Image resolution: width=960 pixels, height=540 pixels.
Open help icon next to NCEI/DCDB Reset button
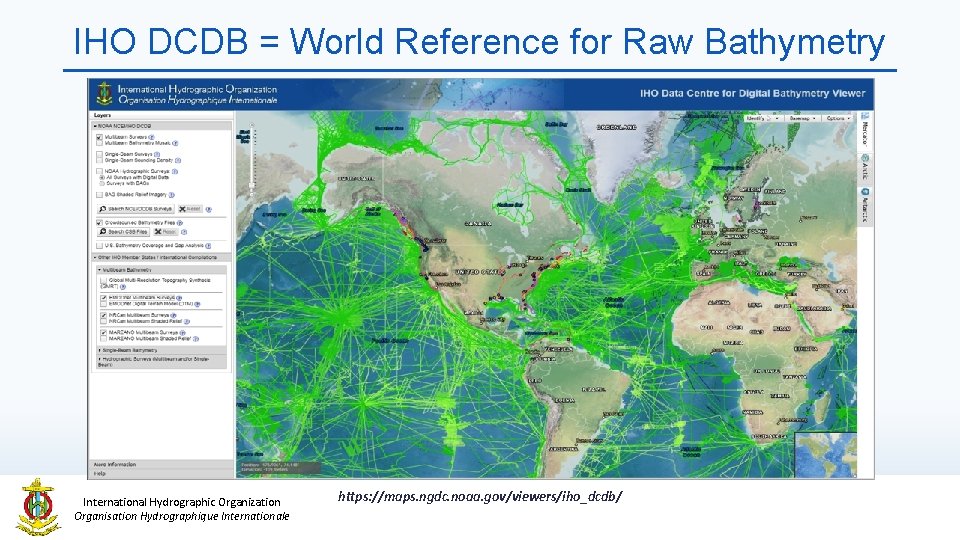coord(209,209)
